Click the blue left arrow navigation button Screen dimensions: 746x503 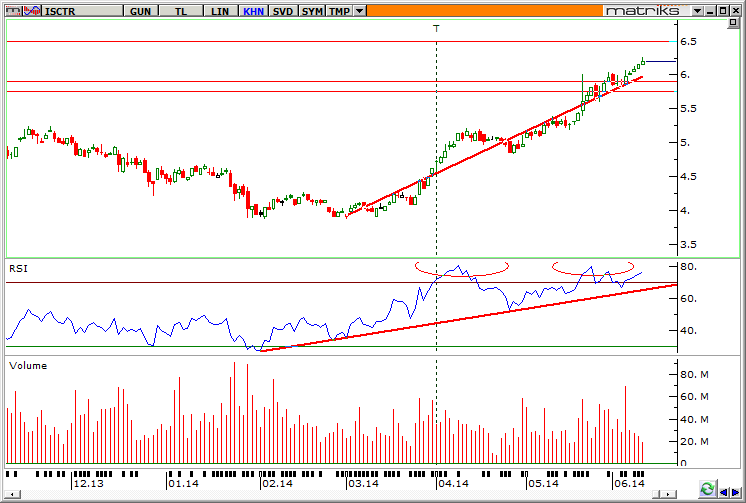[x=723, y=492]
